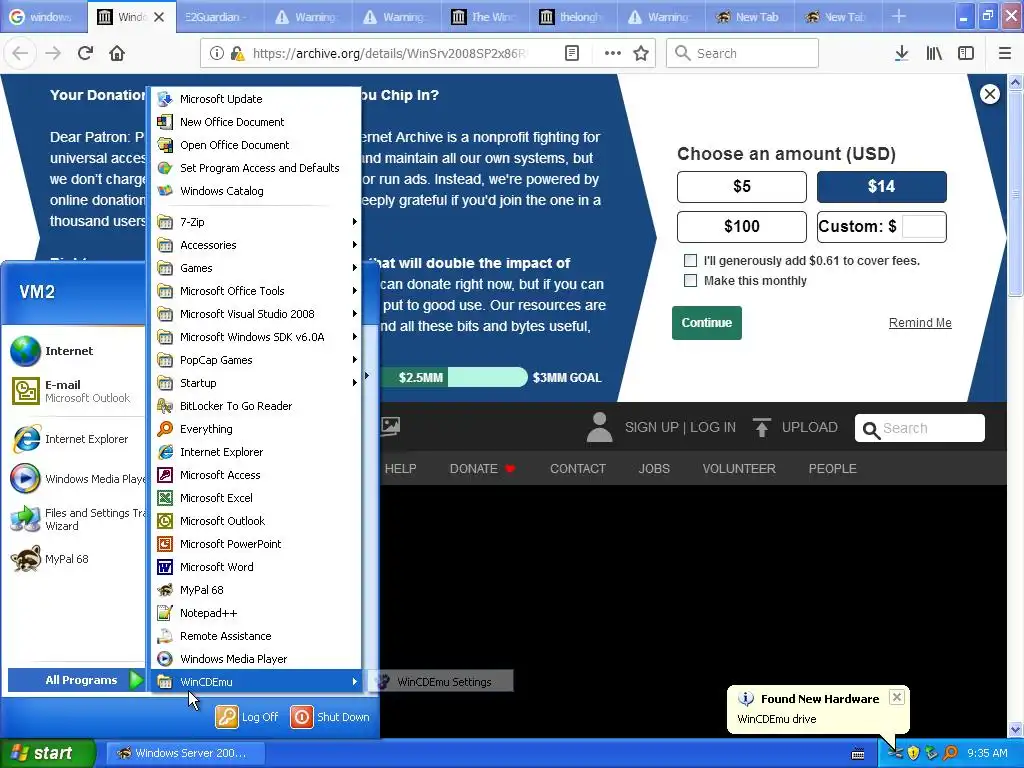Go to browser Home icon
The image size is (1024, 768).
[117, 53]
